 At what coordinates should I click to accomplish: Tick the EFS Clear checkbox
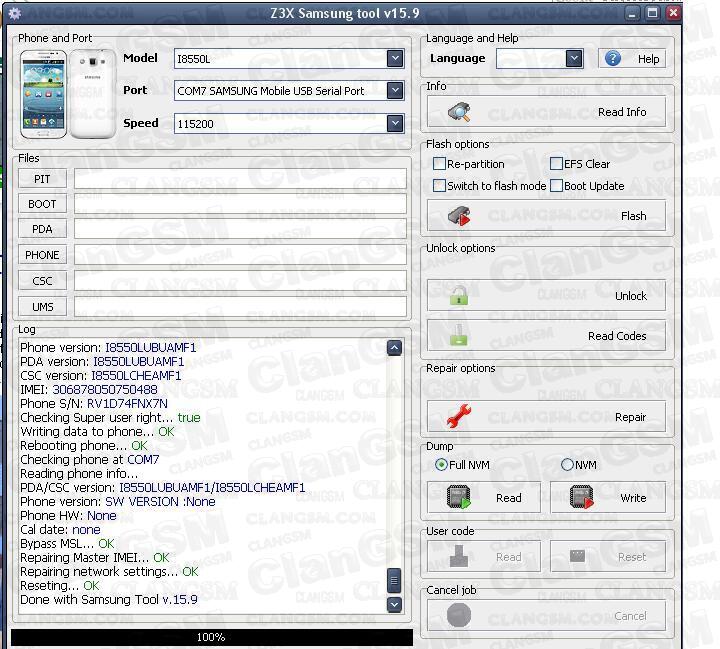pos(556,164)
